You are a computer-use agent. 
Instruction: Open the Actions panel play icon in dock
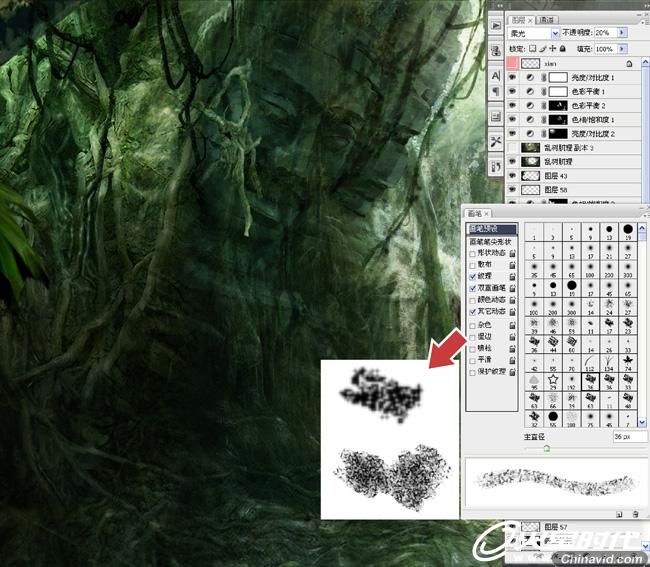495,26
